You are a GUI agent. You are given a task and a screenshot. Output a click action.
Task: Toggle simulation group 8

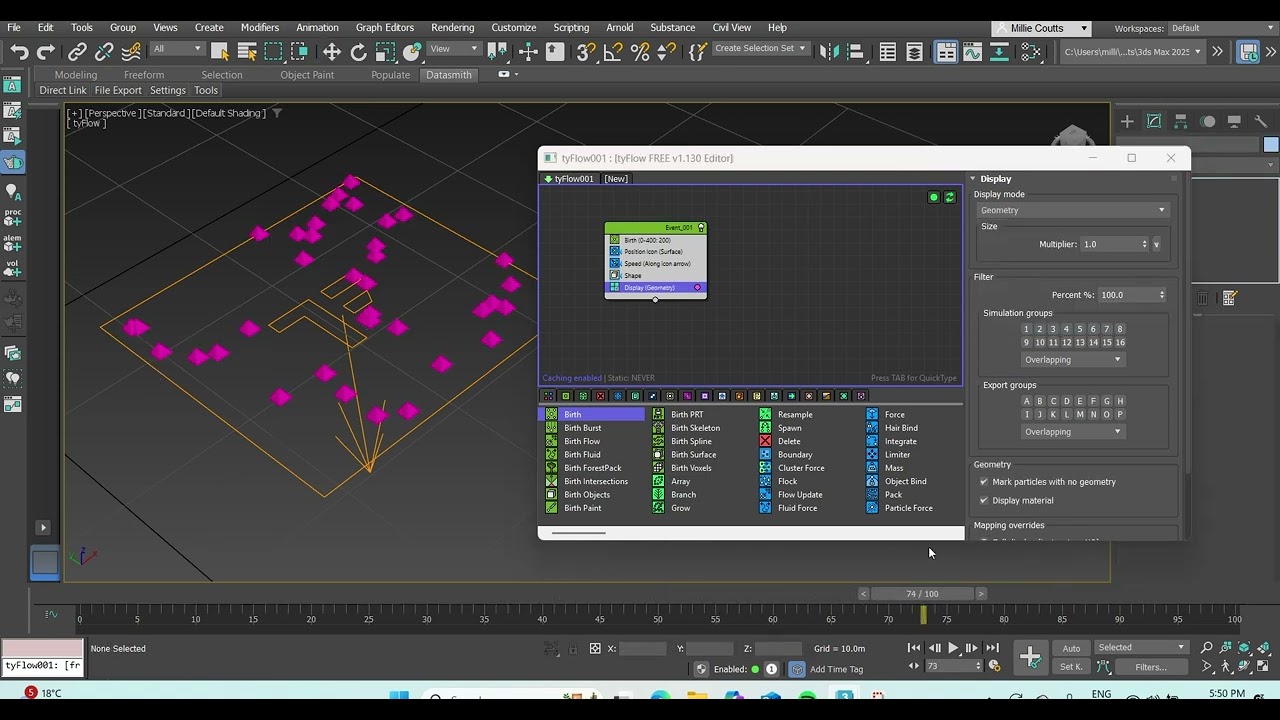(x=1120, y=329)
